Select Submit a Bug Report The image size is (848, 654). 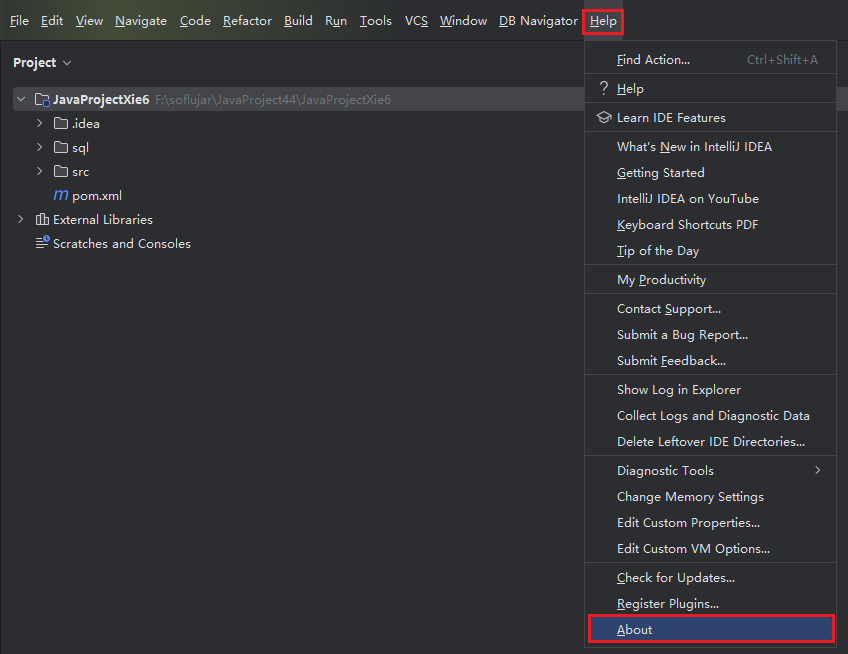tap(710, 335)
